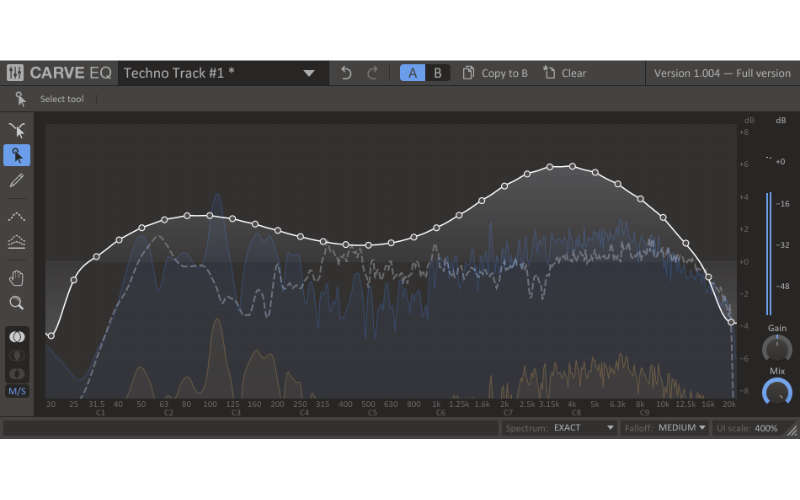
Task: Select the EQ node at 2k
Action: [x=505, y=186]
